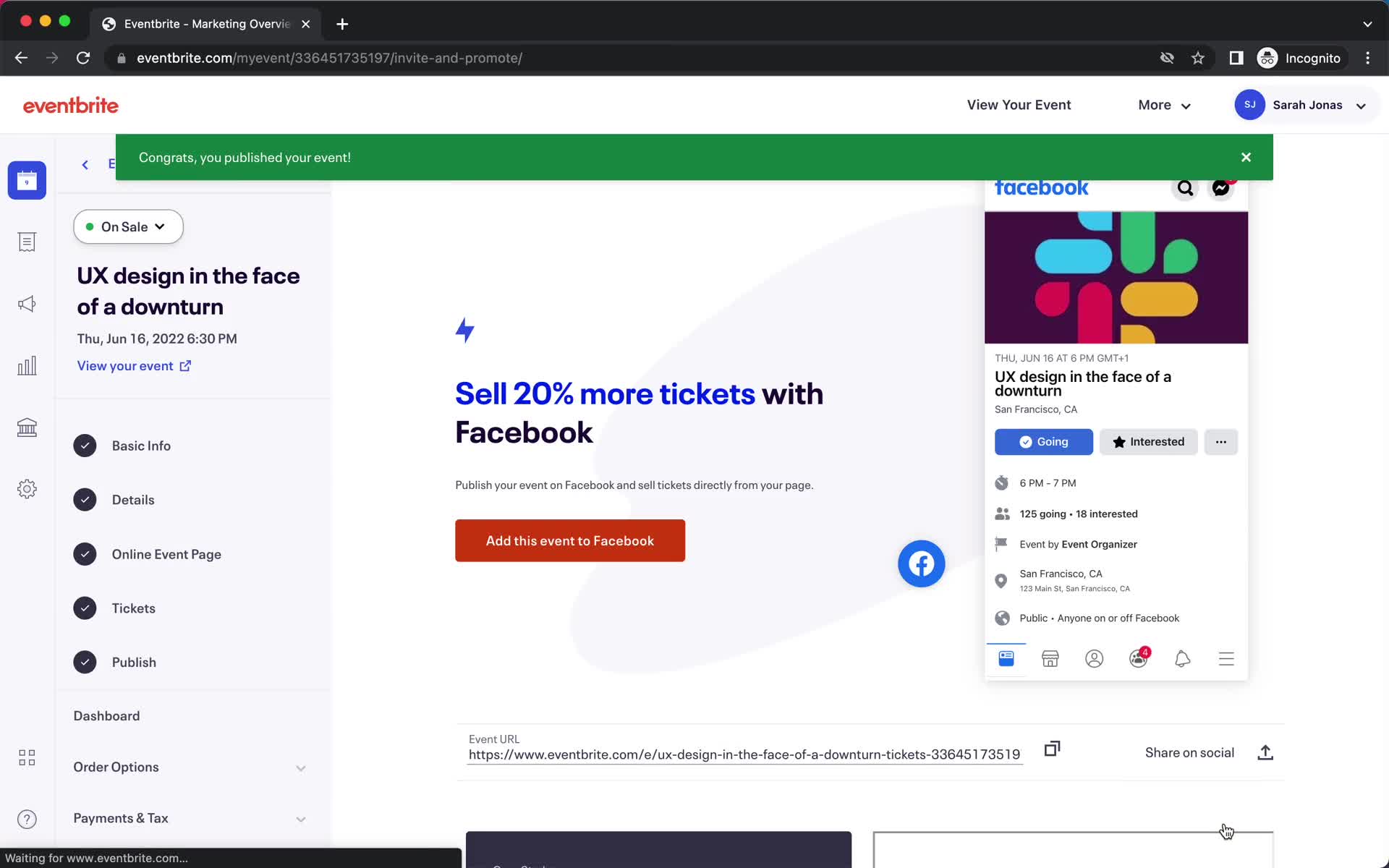The height and width of the screenshot is (868, 1389).
Task: Dismiss the green published congratulations banner
Action: click(1246, 157)
